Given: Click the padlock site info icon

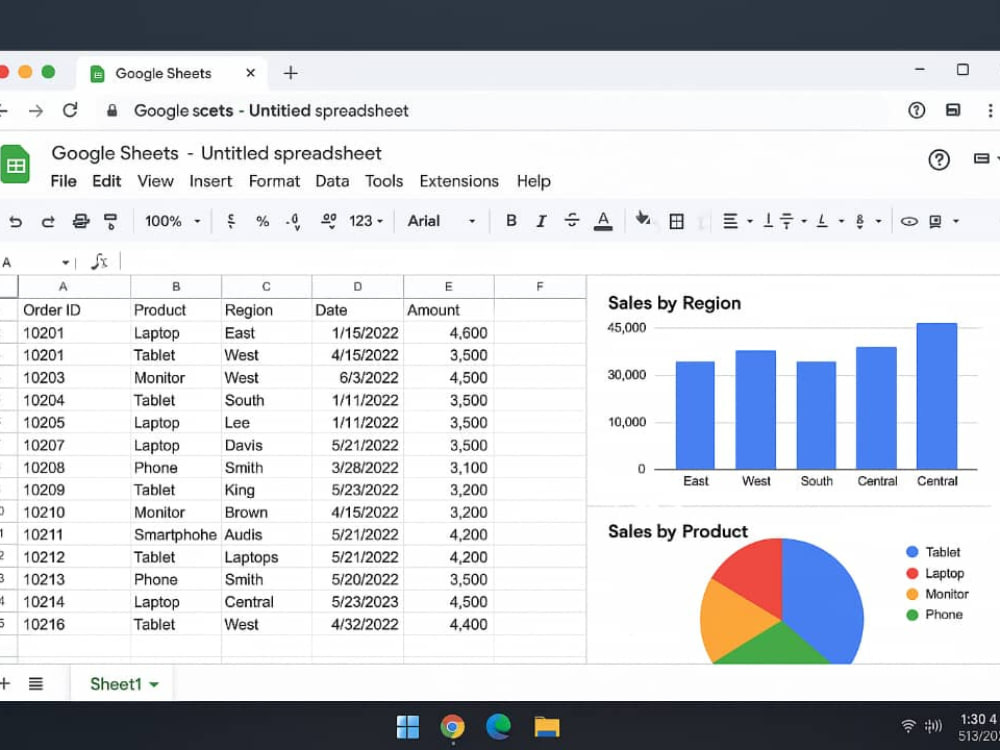Looking at the screenshot, I should (x=112, y=110).
